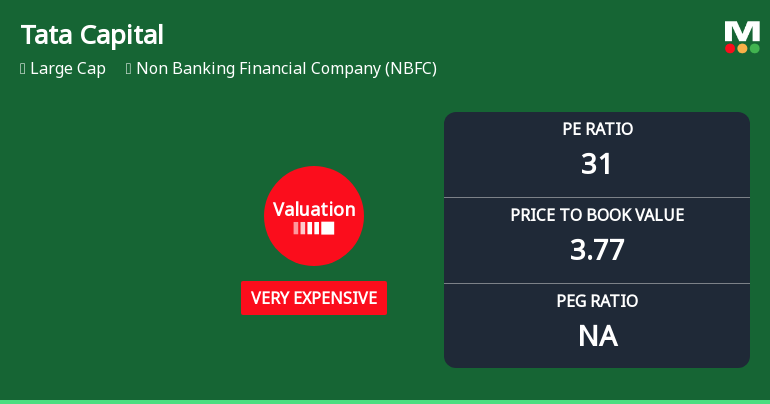This screenshot has width=770, height=404.
Task: Open the Non Banking Financial Company (NBFC) label
Action: coord(286,69)
